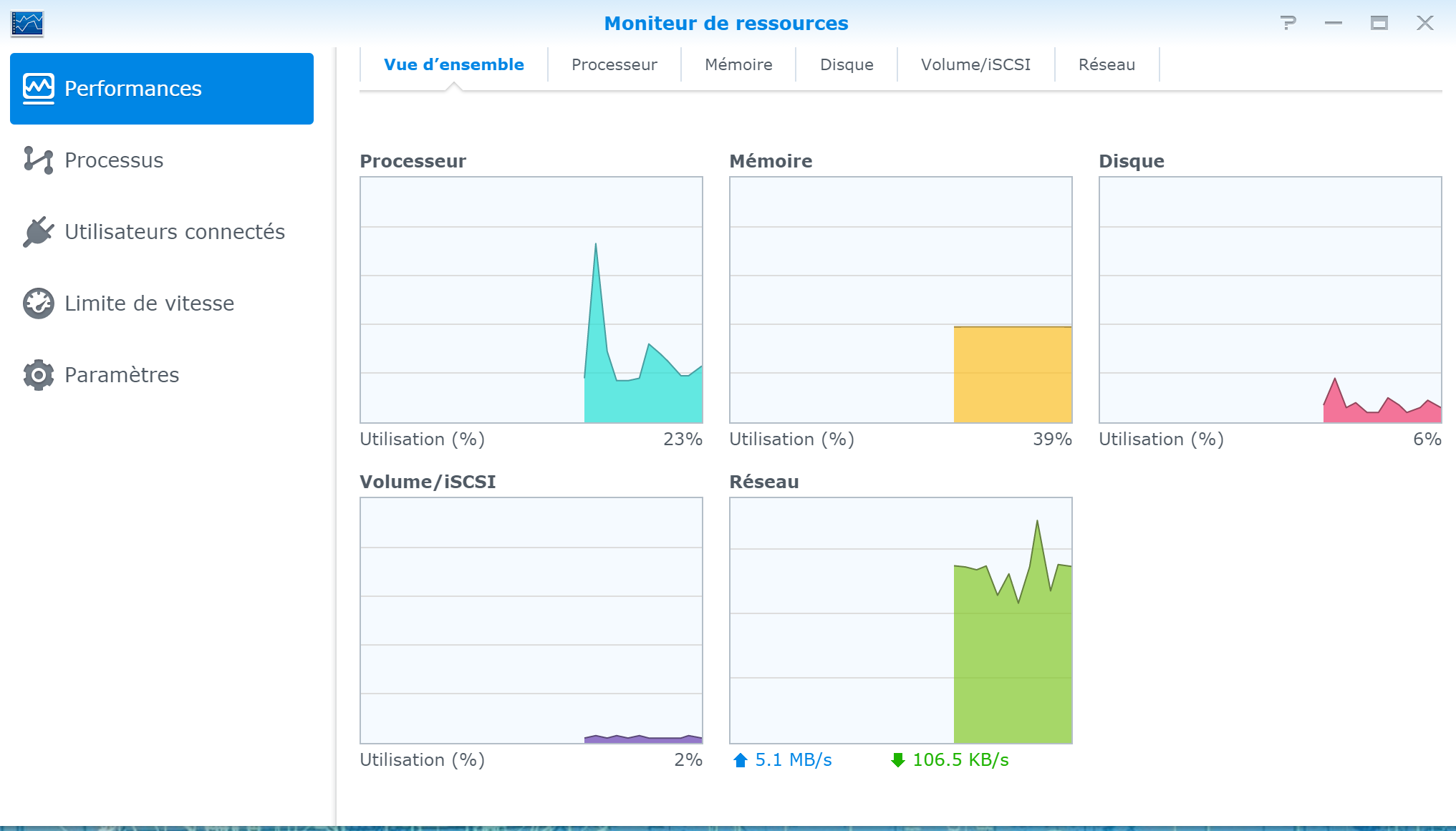Click the Disque utilisation chart
The width and height of the screenshot is (1456, 831).
click(1270, 300)
